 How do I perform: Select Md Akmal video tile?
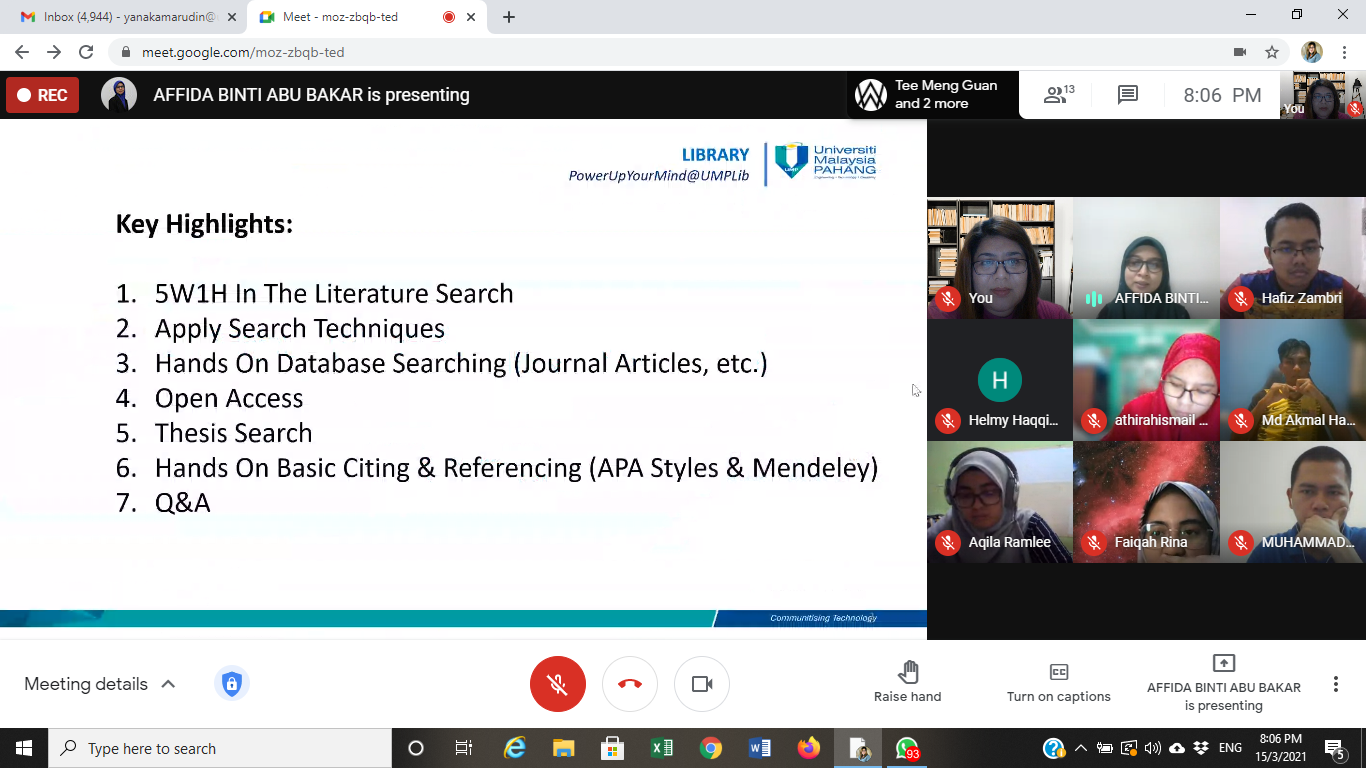[x=1293, y=380]
